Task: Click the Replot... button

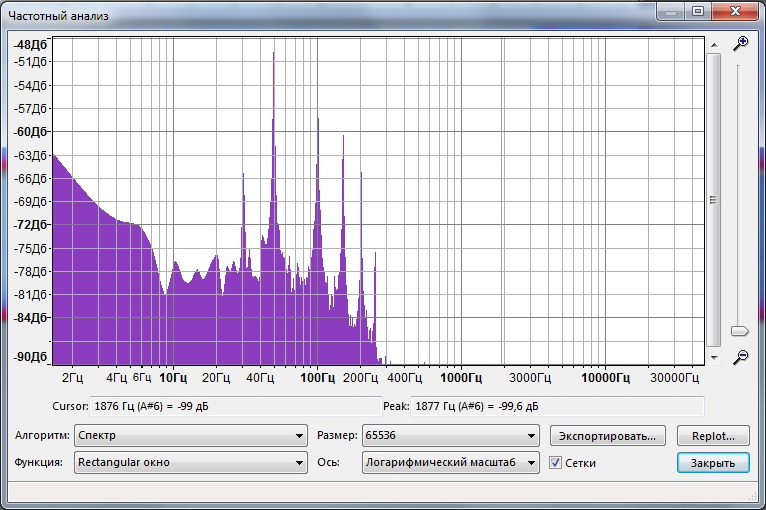Action: coord(713,436)
